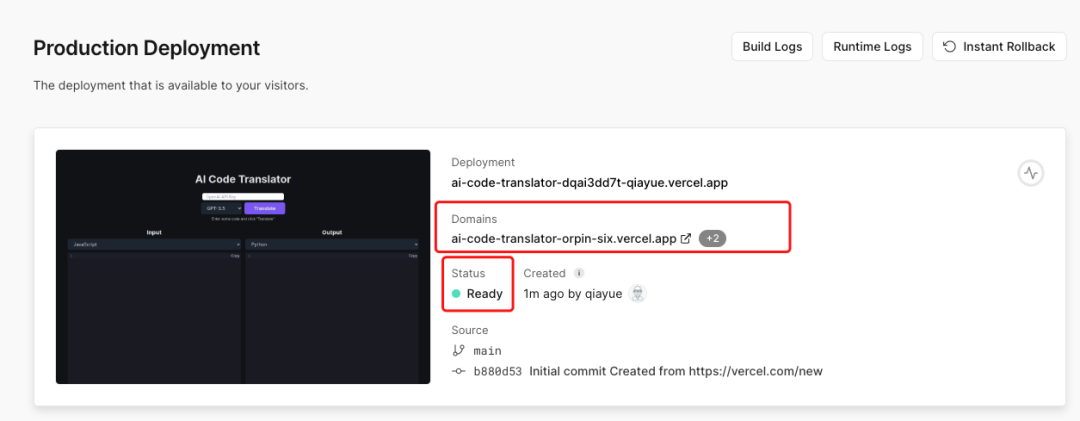Click the Instant Rollback button
The height and width of the screenshot is (421, 1080).
click(999, 46)
